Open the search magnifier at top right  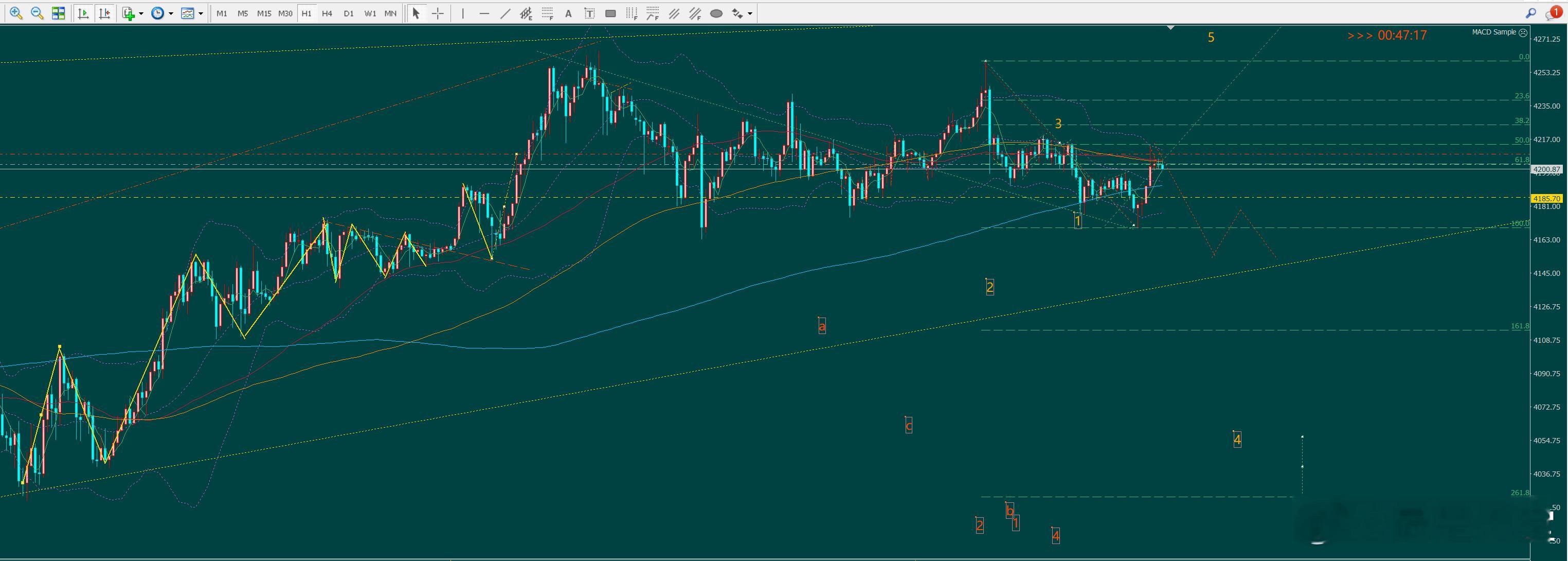point(1530,13)
